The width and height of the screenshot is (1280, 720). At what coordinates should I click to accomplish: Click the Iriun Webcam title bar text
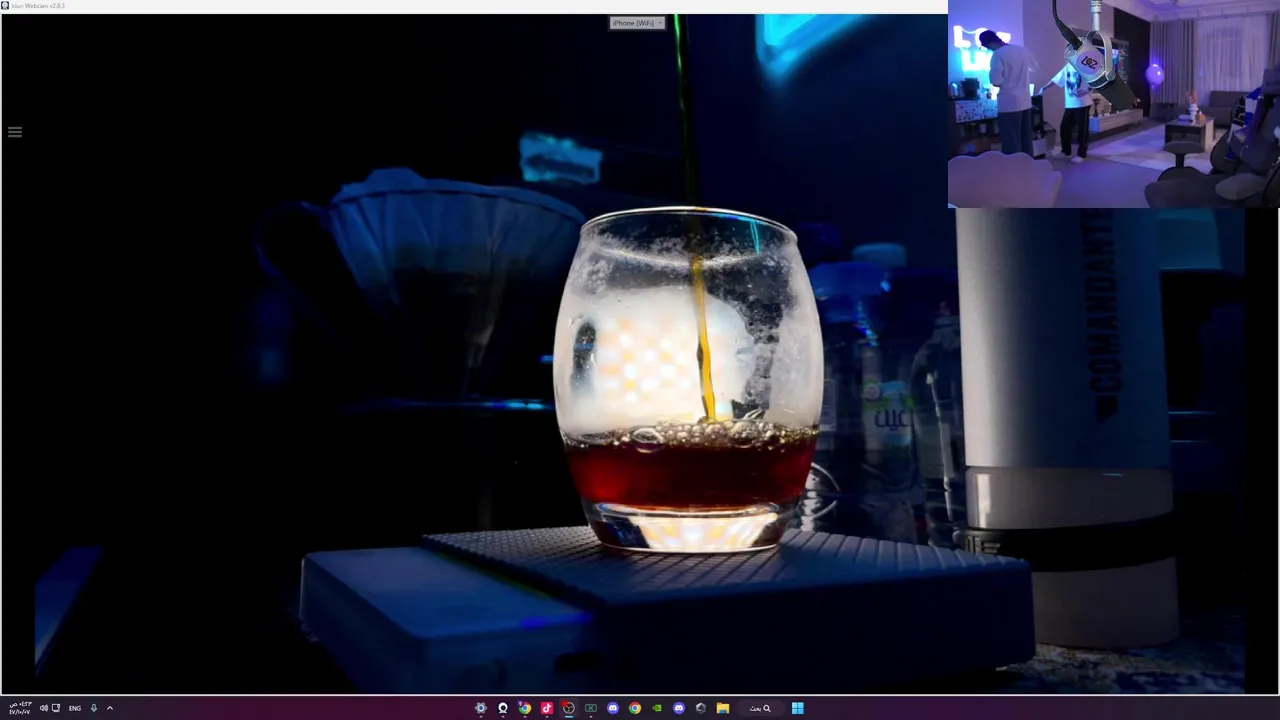[x=38, y=6]
